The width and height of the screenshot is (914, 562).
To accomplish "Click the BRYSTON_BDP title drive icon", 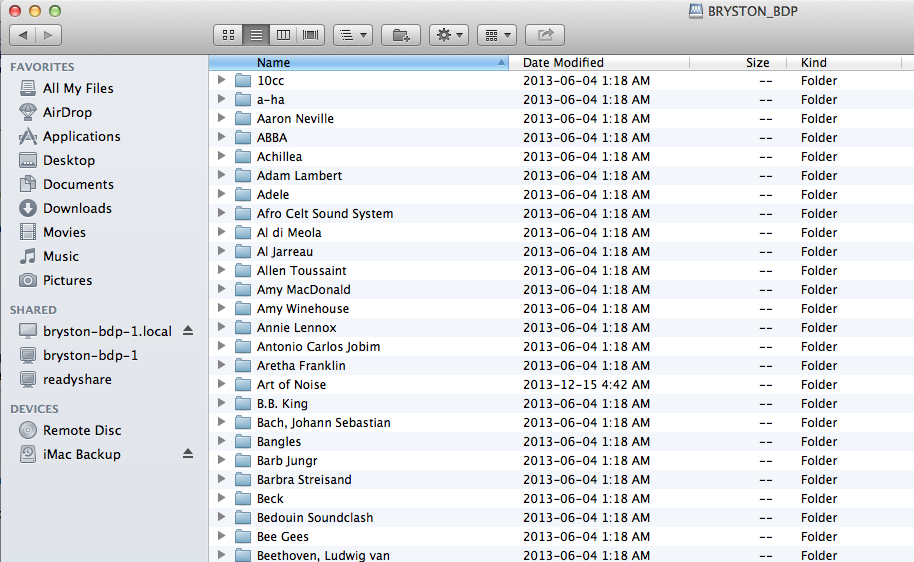I will tap(695, 11).
